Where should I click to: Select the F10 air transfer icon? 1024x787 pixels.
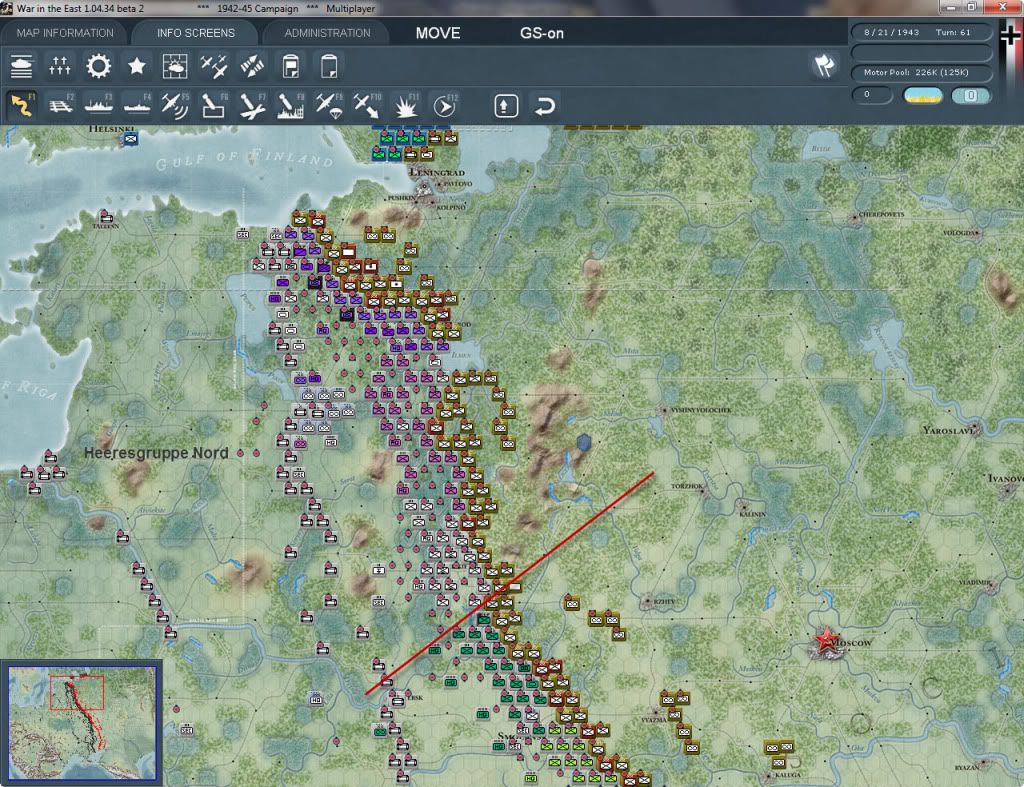(x=368, y=106)
